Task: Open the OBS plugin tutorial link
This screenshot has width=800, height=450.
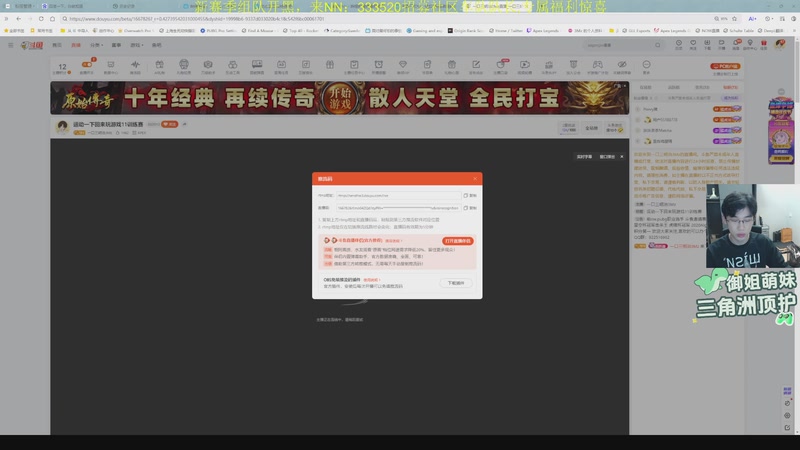Action: 372,280
